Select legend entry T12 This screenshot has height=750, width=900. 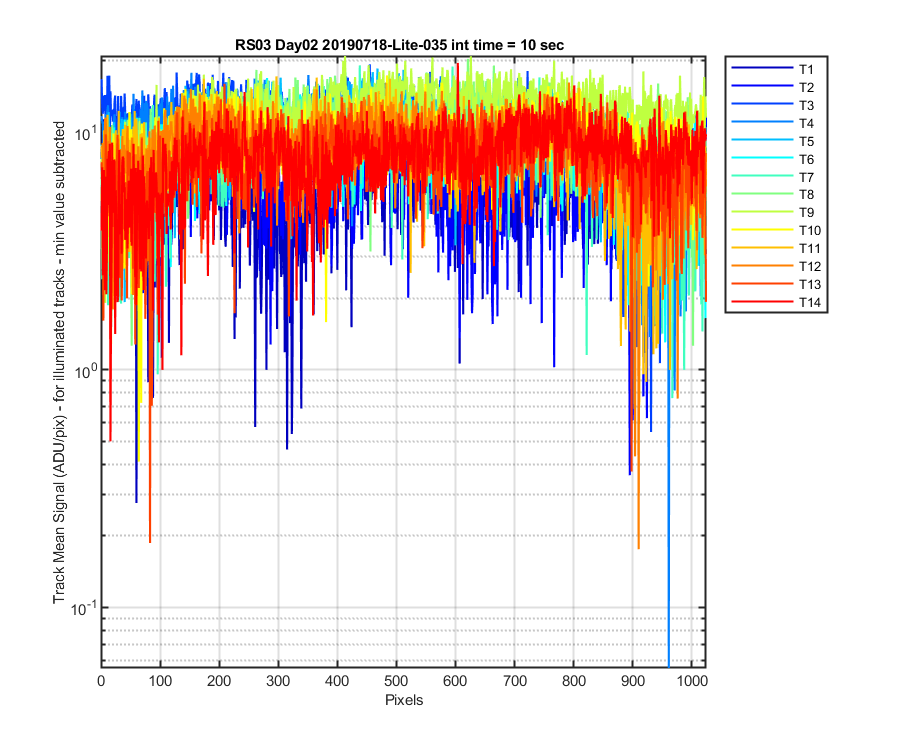pyautogui.click(x=776, y=266)
